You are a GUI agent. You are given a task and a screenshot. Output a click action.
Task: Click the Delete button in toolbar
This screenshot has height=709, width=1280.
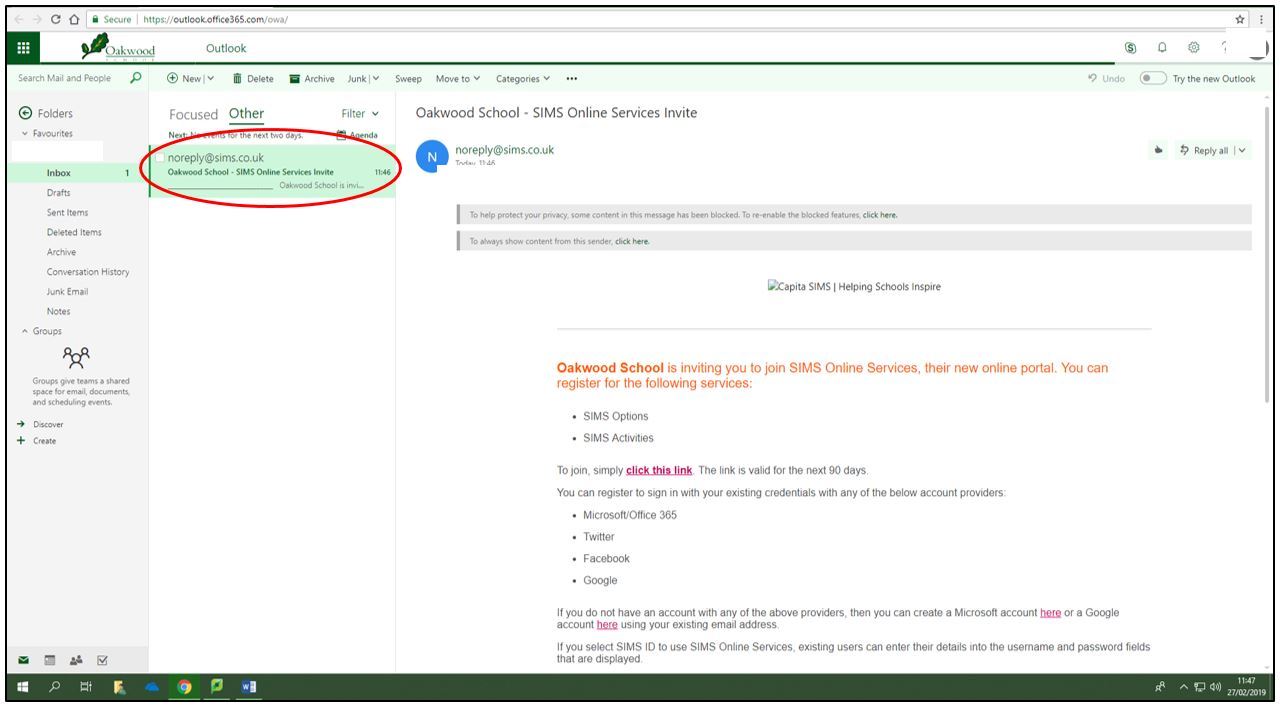point(253,79)
